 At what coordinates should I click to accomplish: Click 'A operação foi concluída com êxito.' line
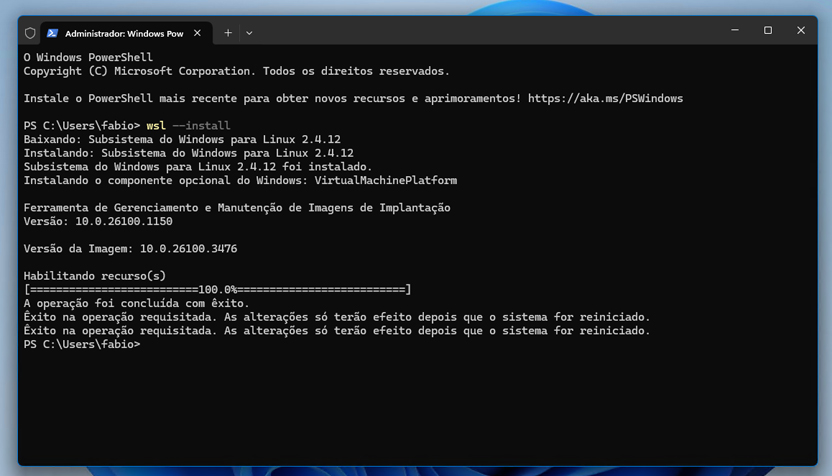click(x=137, y=304)
